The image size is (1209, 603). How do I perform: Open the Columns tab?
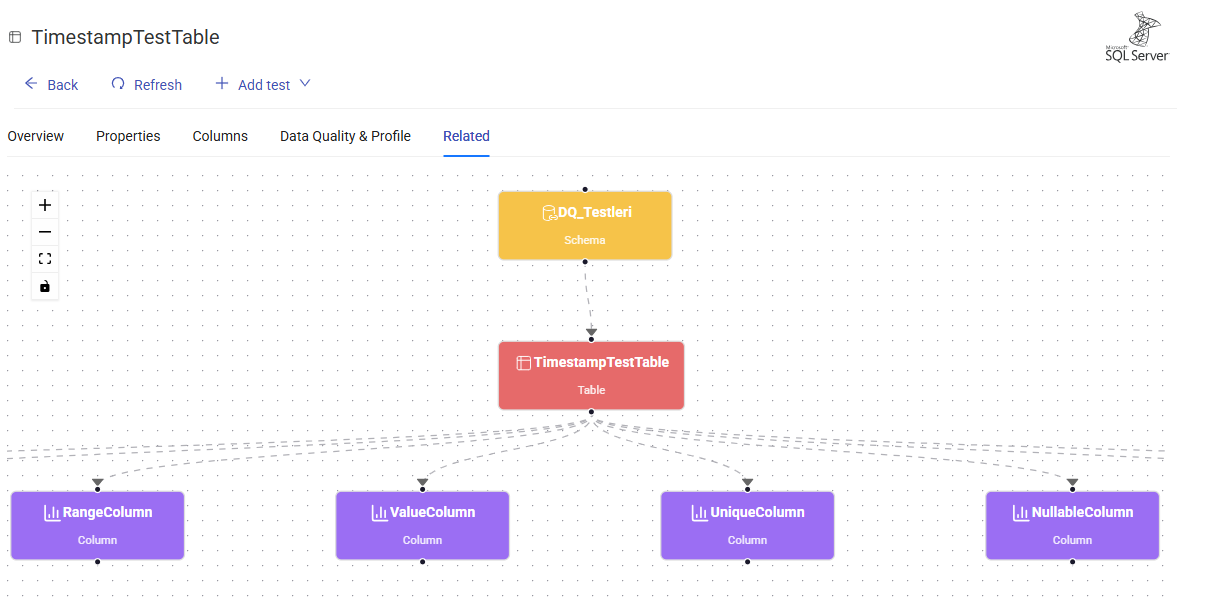point(220,136)
